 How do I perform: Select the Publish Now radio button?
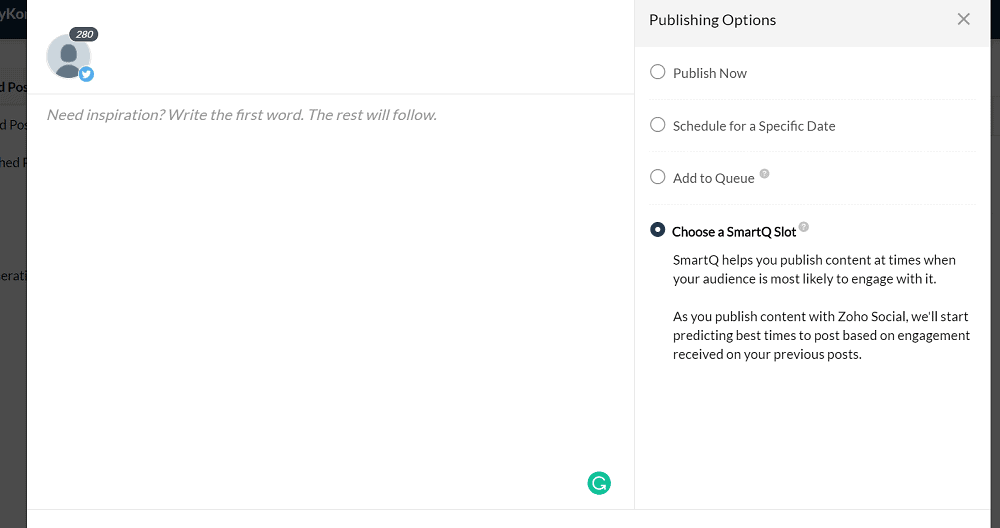658,72
